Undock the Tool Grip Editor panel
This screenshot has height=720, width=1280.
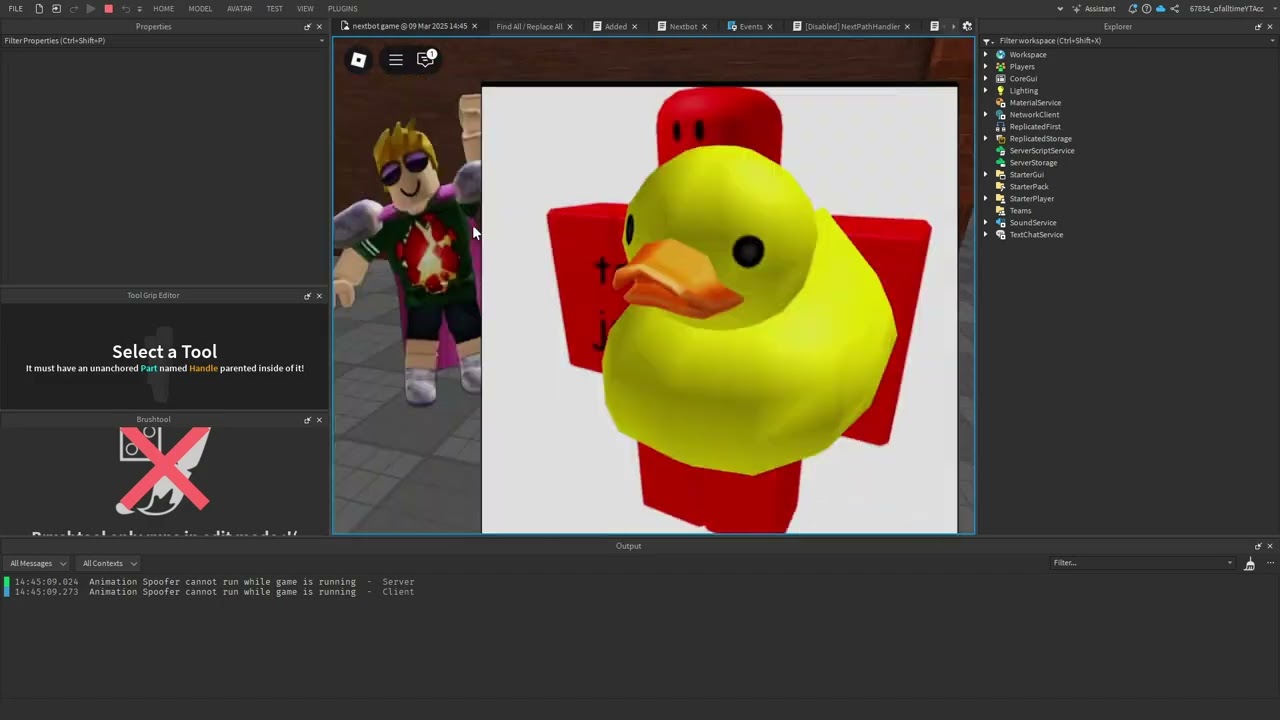coord(307,296)
